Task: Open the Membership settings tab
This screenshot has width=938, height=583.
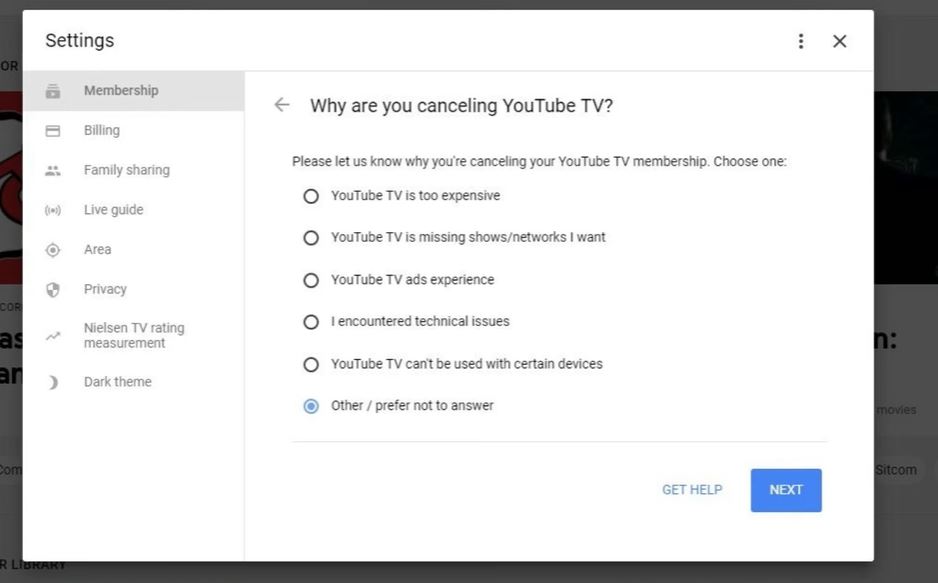Action: coord(133,90)
